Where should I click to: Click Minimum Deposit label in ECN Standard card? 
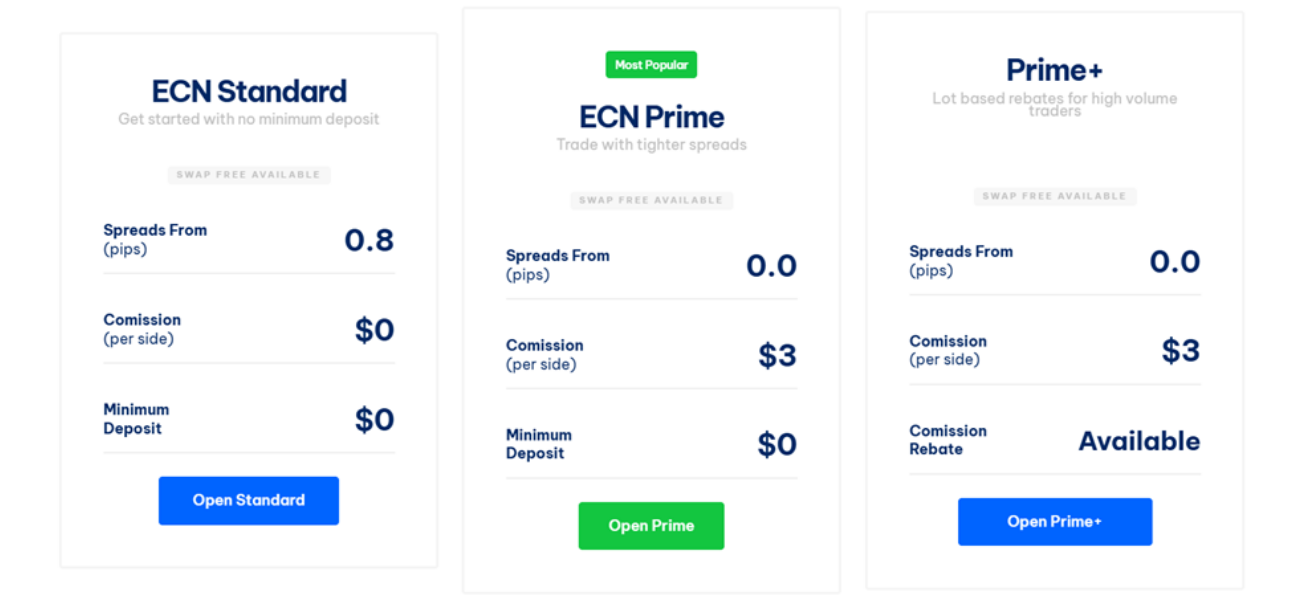click(136, 419)
